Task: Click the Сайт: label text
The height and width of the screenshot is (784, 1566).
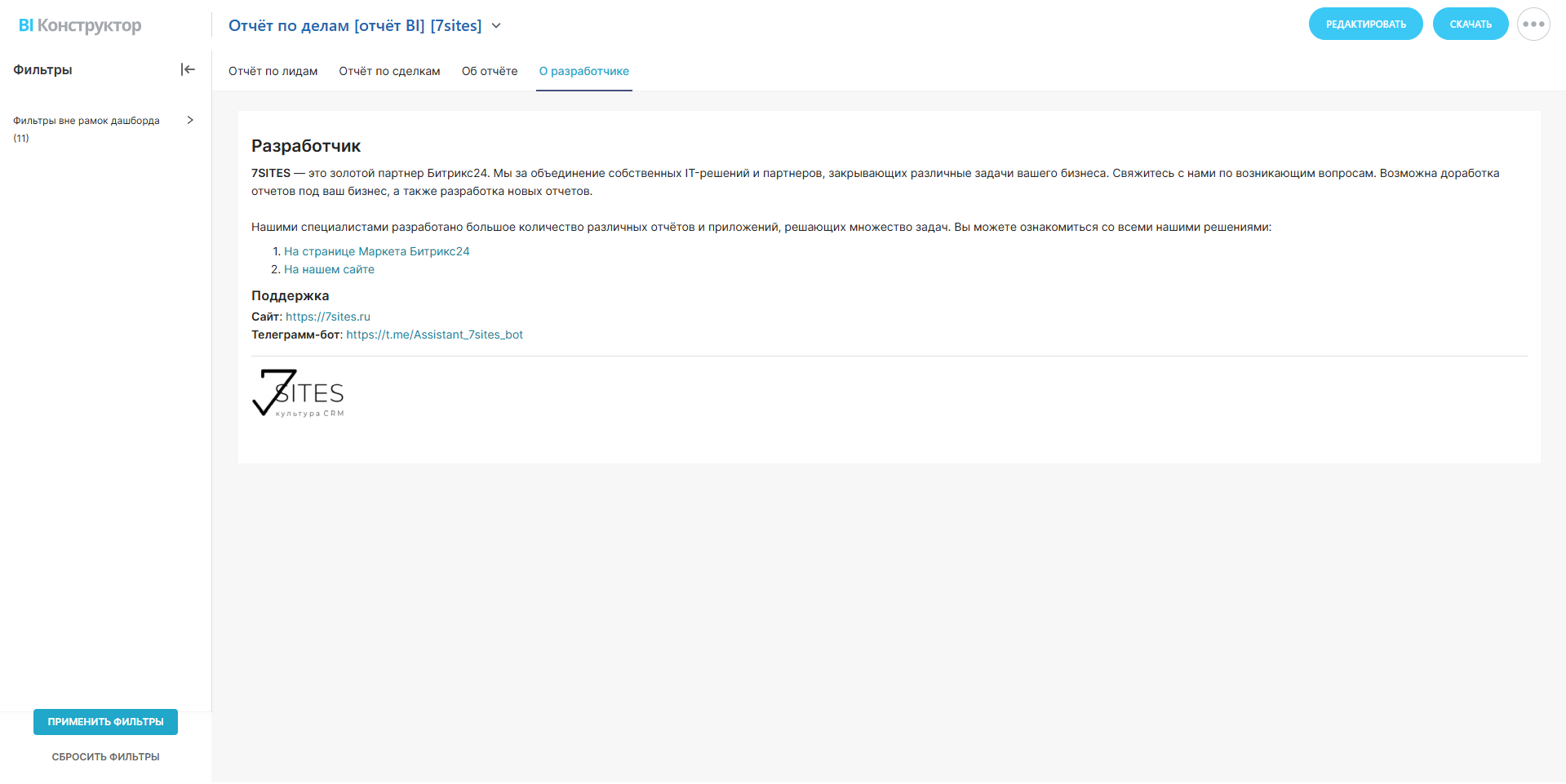Action: [x=267, y=317]
